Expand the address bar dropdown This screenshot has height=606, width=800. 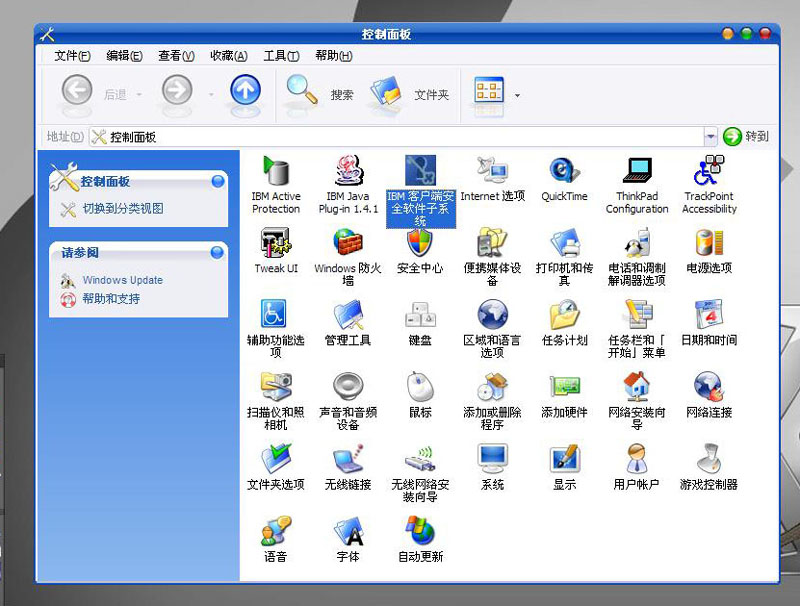pos(710,136)
